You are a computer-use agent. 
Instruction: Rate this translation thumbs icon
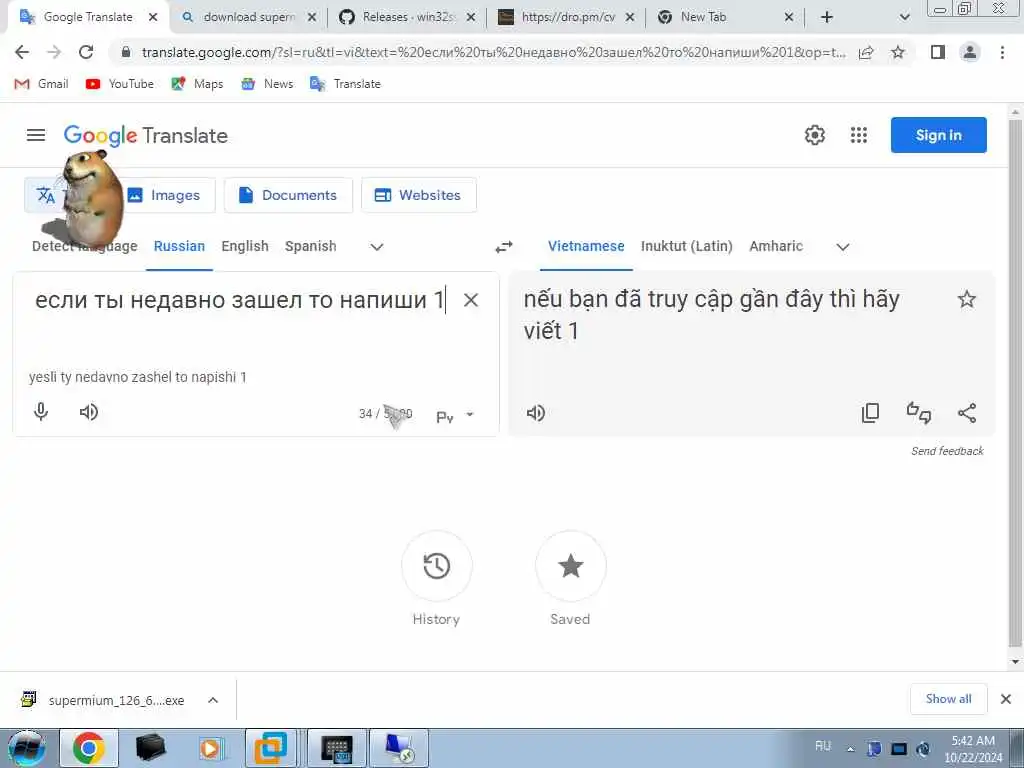pyautogui.click(x=919, y=413)
